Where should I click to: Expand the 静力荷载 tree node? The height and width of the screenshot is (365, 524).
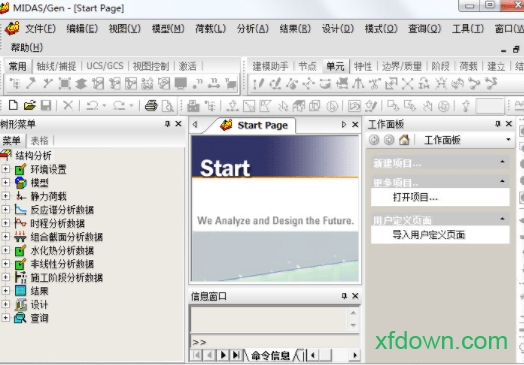(5, 196)
